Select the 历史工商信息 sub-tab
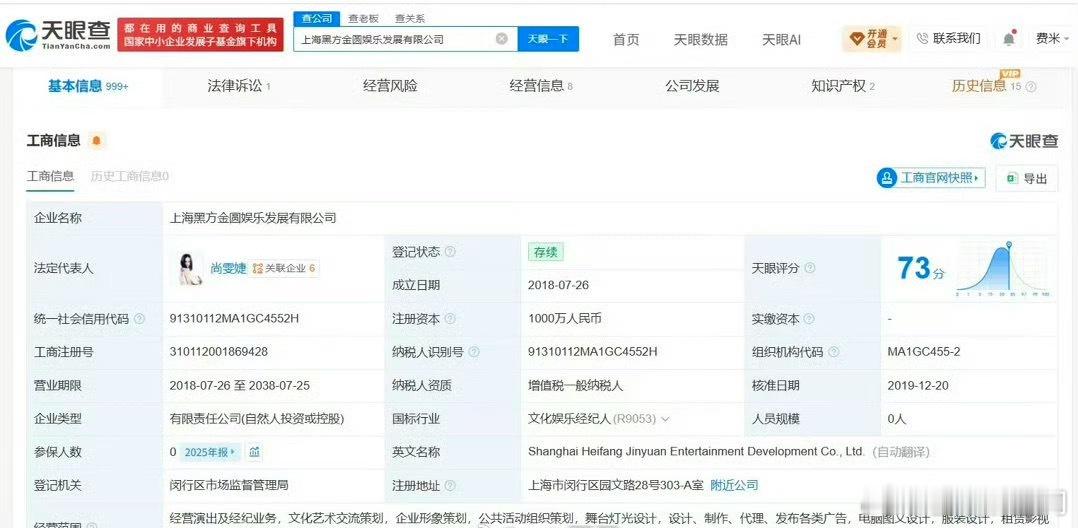 pos(130,176)
